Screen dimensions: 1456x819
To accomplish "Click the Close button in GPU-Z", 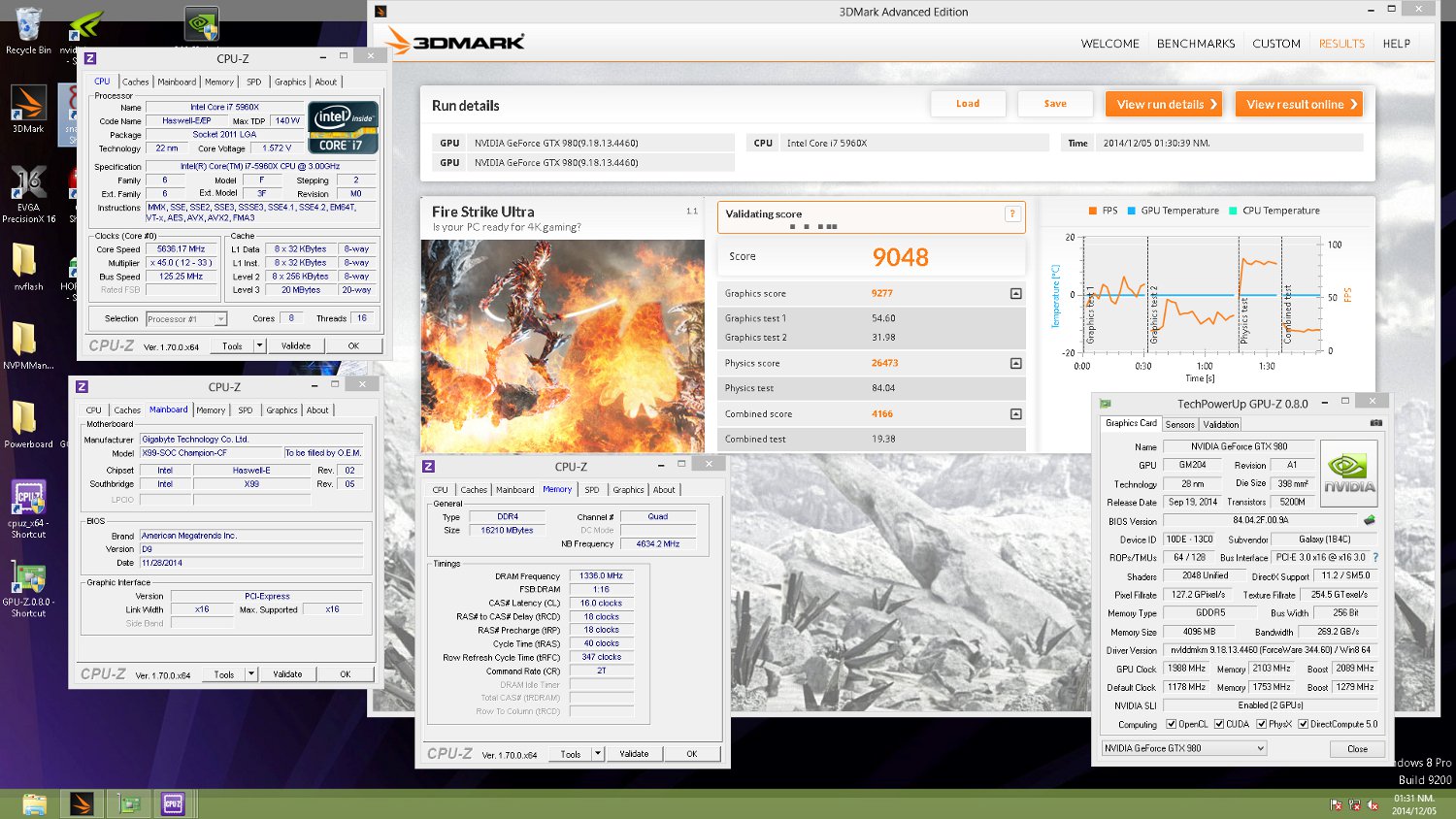I will [x=1357, y=748].
